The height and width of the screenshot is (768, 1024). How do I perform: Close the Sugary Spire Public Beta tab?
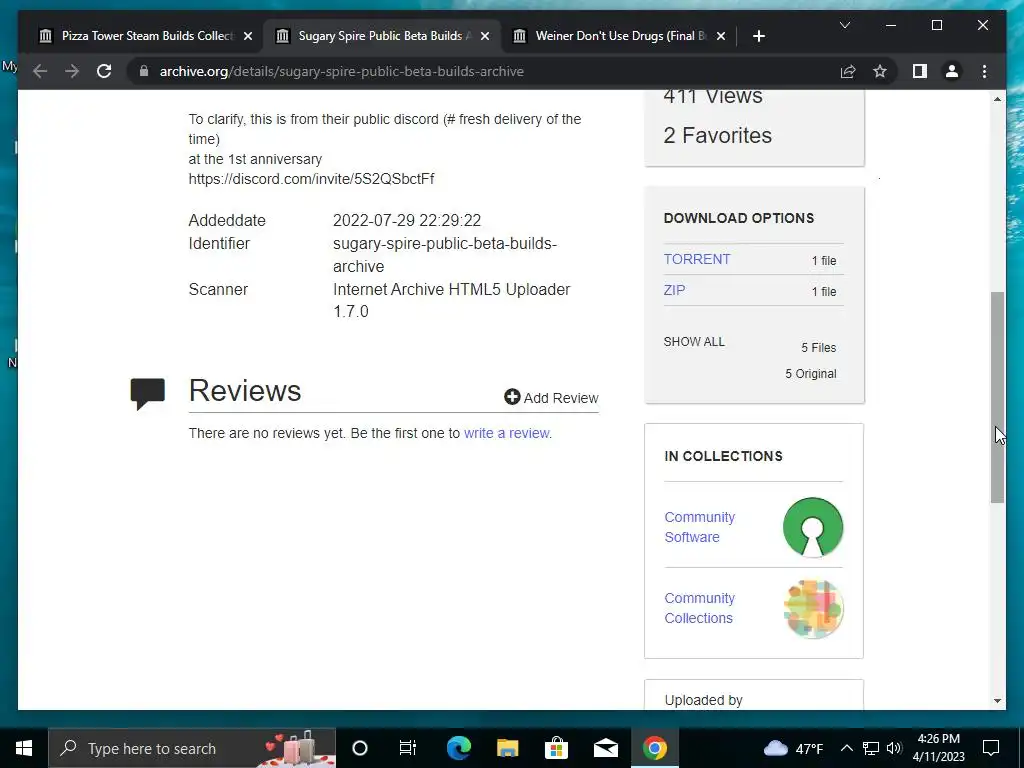pyautogui.click(x=485, y=36)
